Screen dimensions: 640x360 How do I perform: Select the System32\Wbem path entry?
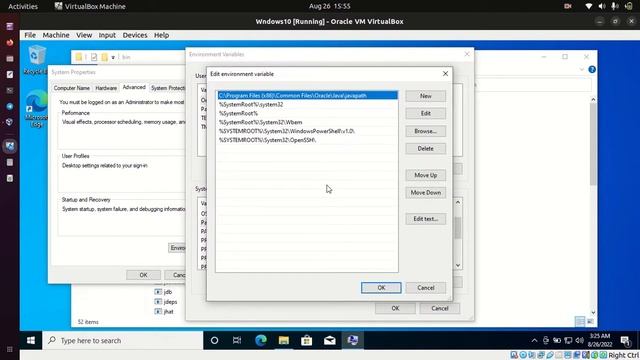[x=307, y=122]
